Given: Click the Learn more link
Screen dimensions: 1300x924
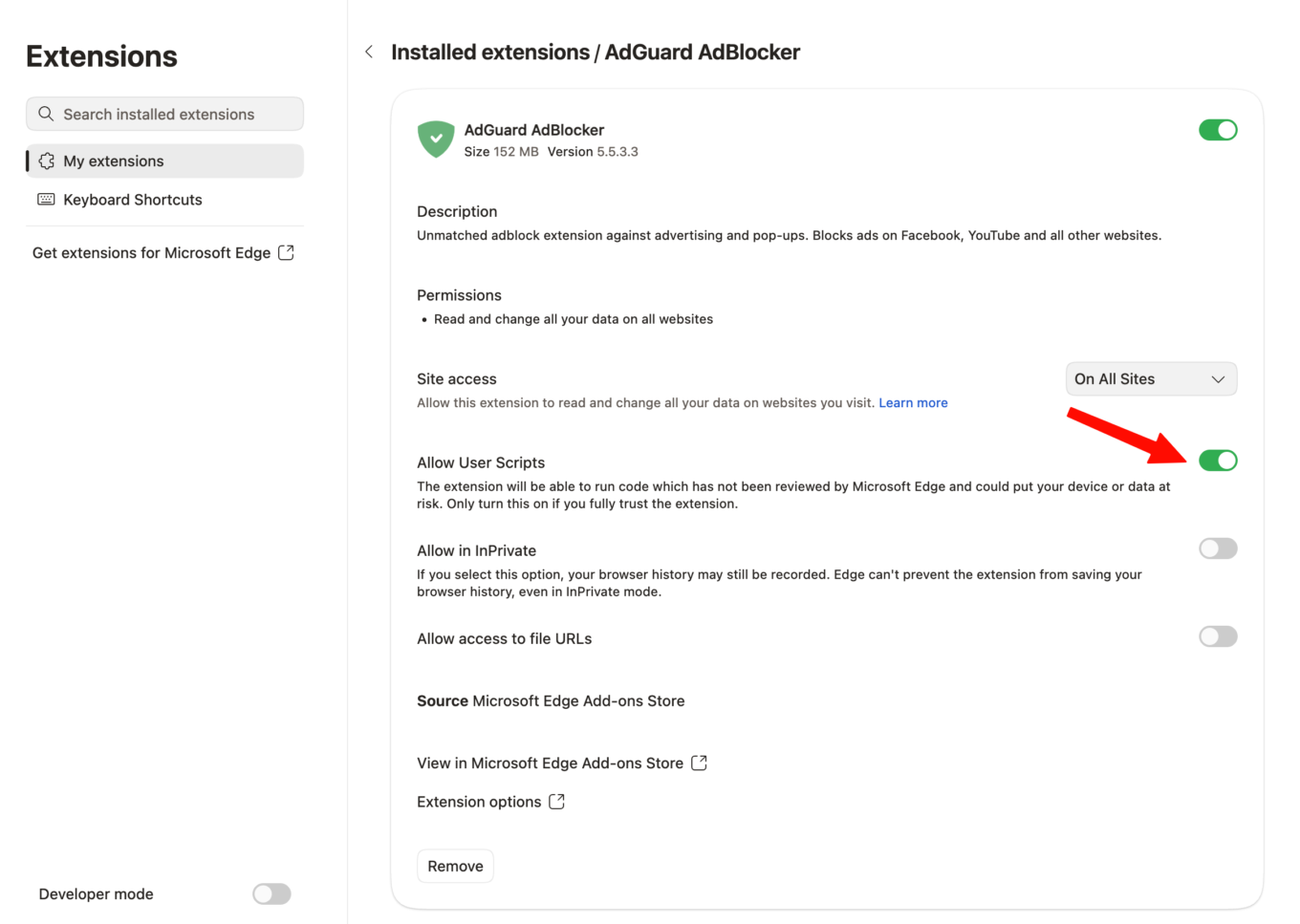Looking at the screenshot, I should coord(913,402).
